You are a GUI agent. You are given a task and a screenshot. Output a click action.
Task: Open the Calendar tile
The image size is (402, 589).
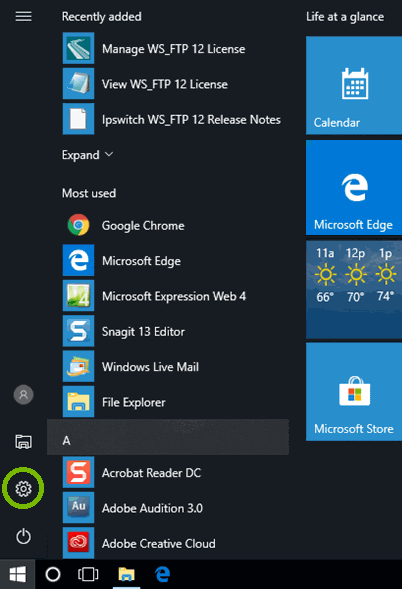coord(354,85)
